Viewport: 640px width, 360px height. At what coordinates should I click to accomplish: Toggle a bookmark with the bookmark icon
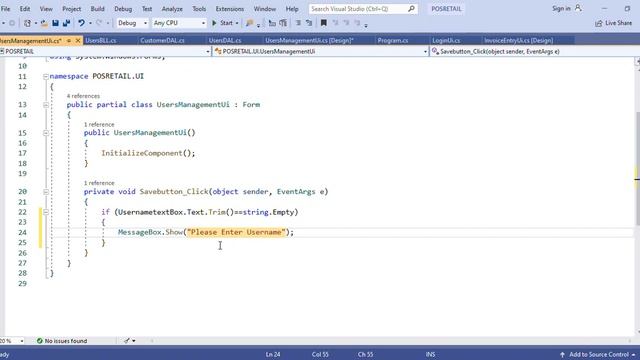(324, 23)
